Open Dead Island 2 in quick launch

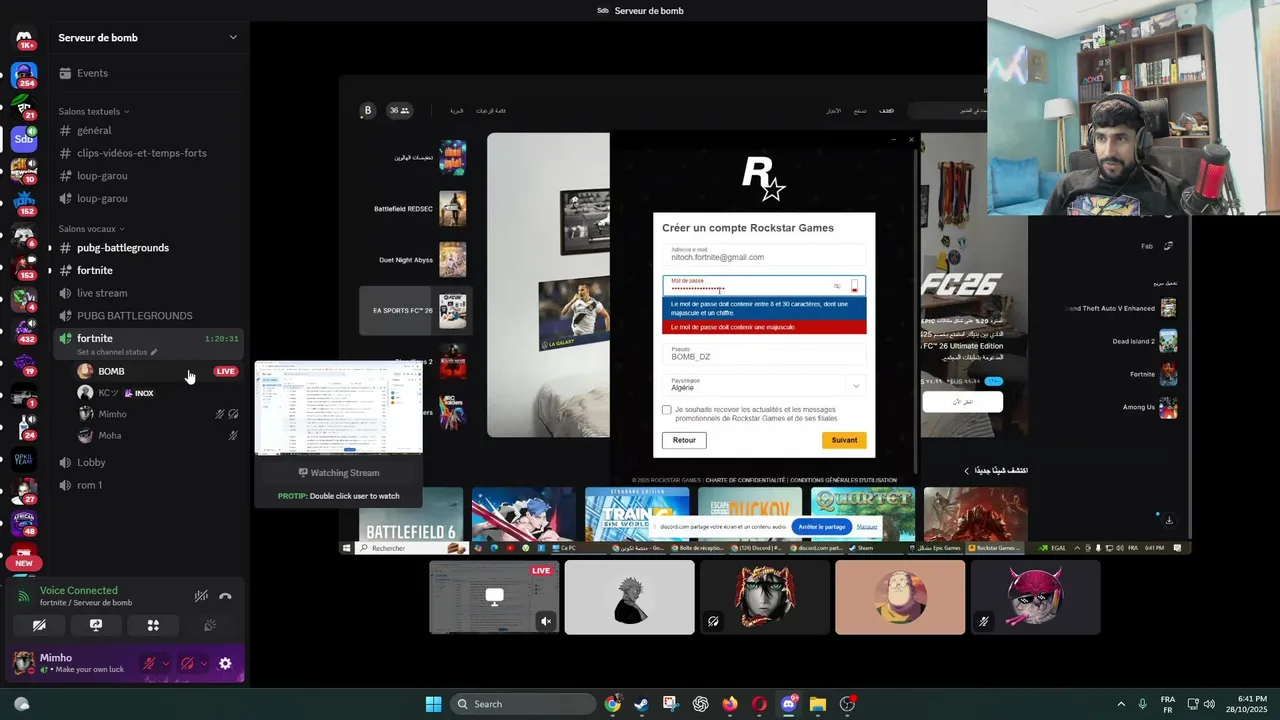click(1145, 341)
